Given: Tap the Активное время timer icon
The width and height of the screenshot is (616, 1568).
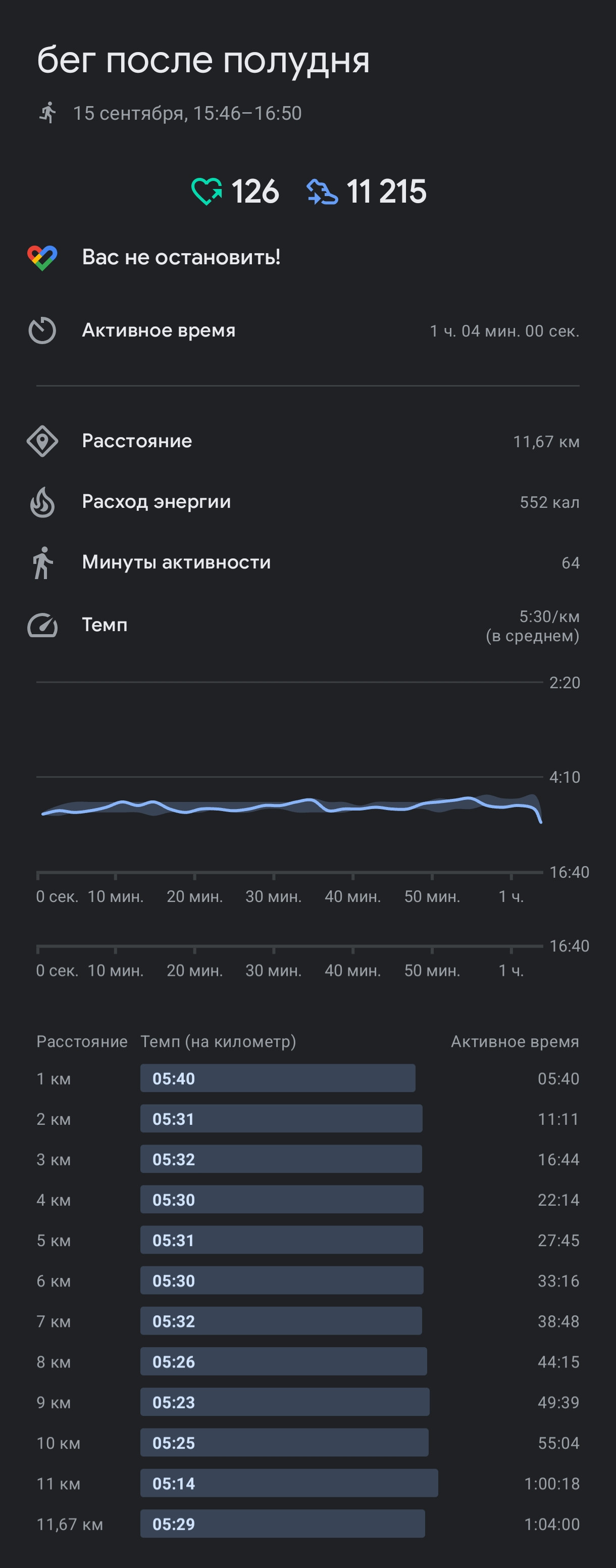Looking at the screenshot, I should (42, 330).
